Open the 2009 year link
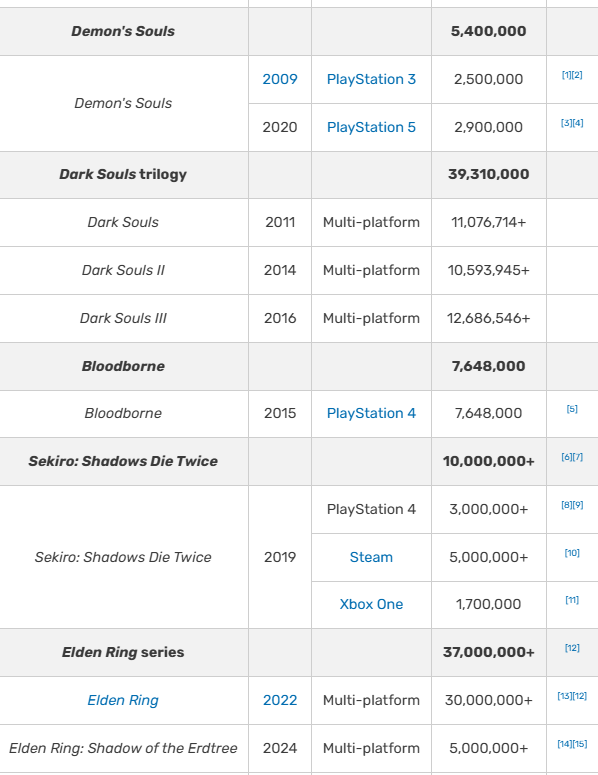 [x=280, y=79]
